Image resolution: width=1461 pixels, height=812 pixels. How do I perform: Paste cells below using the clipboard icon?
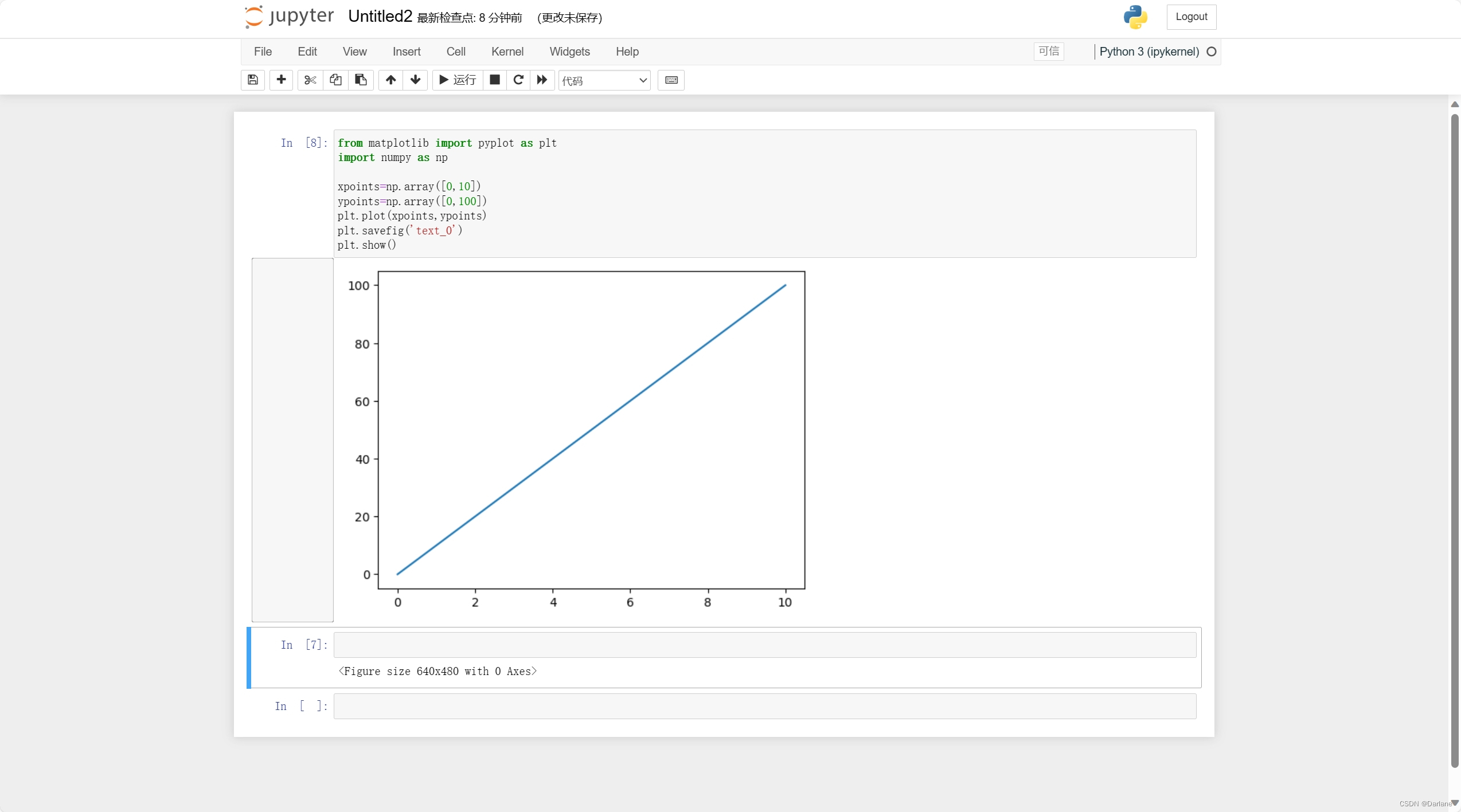[x=361, y=80]
